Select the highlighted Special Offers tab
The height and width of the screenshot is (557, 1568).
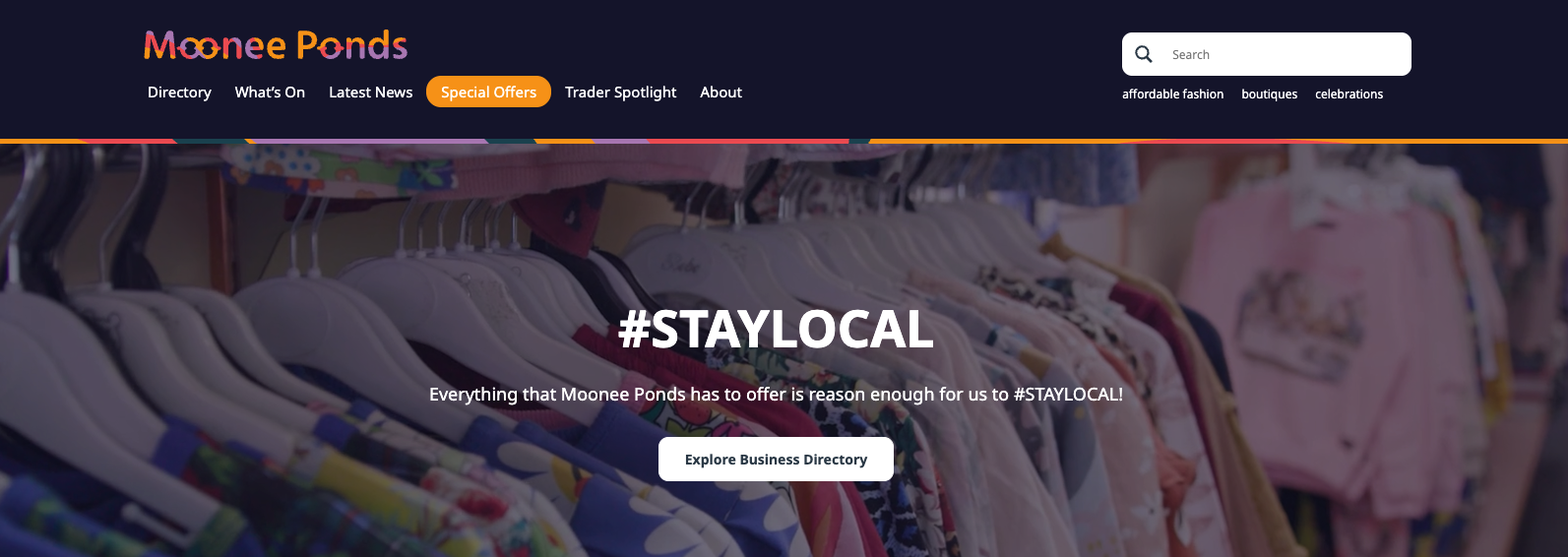[488, 92]
